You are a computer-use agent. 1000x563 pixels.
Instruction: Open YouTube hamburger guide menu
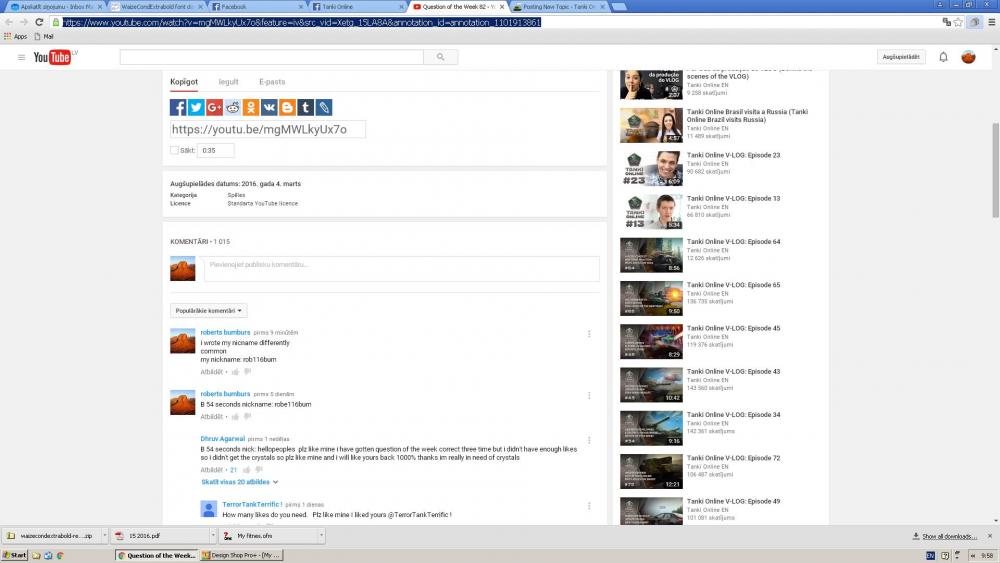pyautogui.click(x=21, y=57)
